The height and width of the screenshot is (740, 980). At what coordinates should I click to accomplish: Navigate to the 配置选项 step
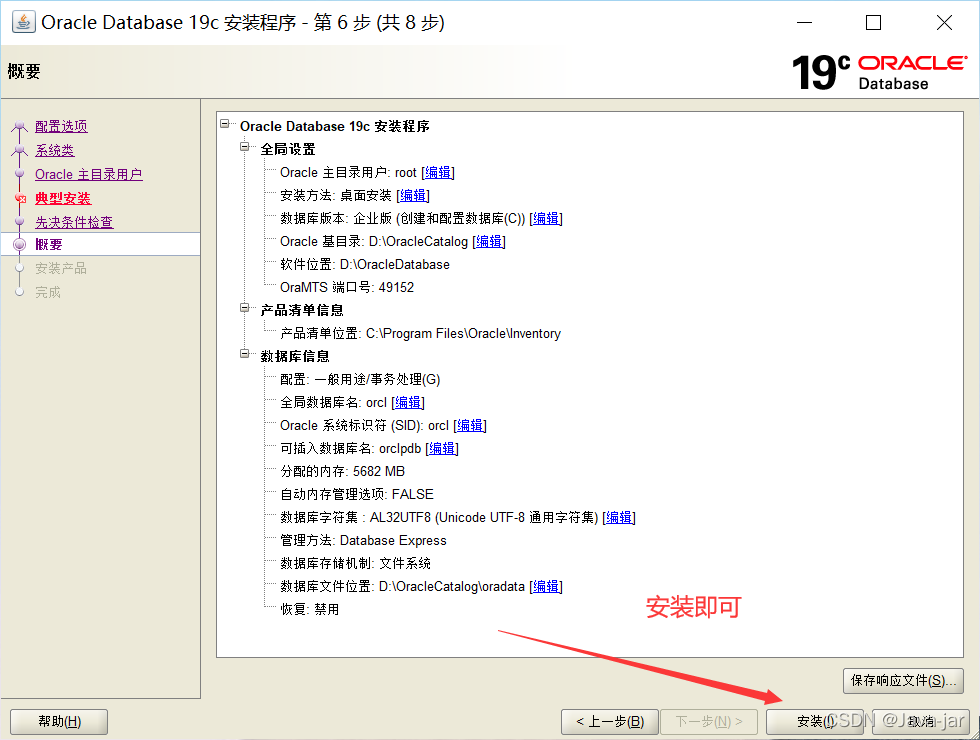[x=60, y=126]
